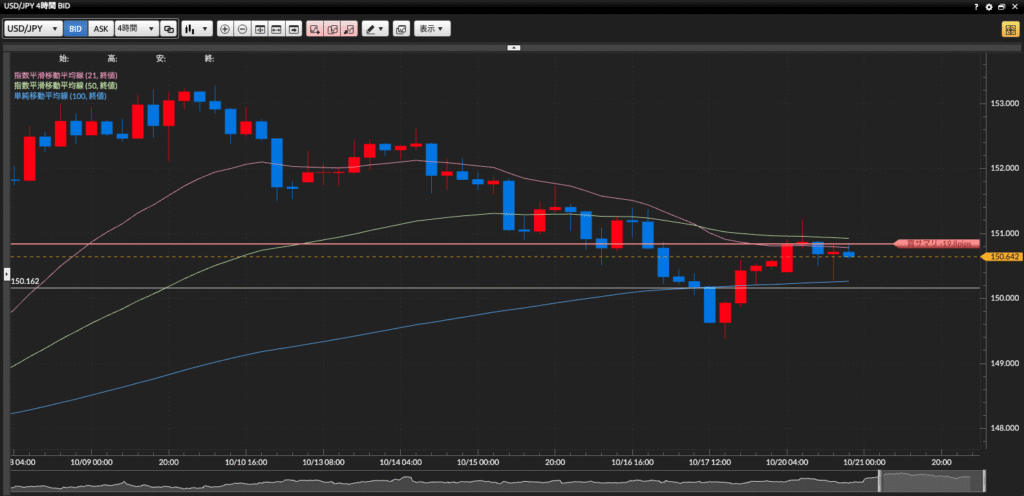Open the 4時間 timeframe dropdown
The height and width of the screenshot is (496, 1024).
[135, 29]
